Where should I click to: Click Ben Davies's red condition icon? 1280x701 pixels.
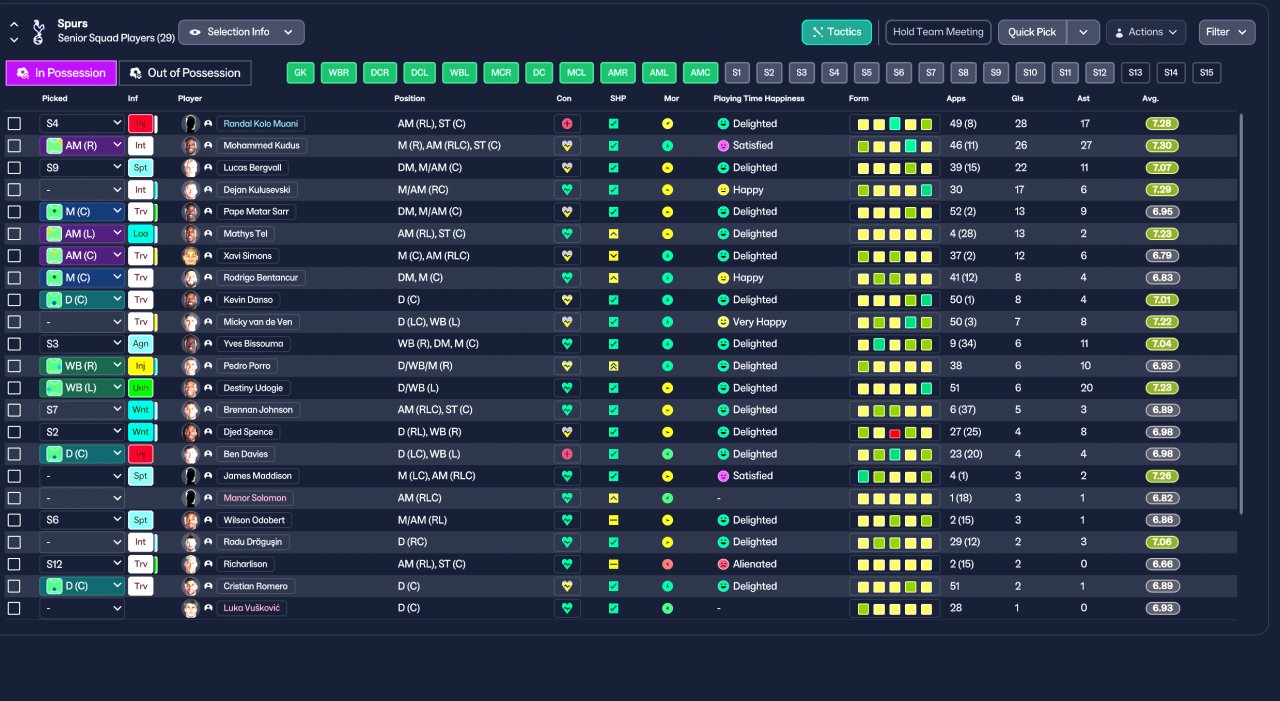click(x=567, y=454)
